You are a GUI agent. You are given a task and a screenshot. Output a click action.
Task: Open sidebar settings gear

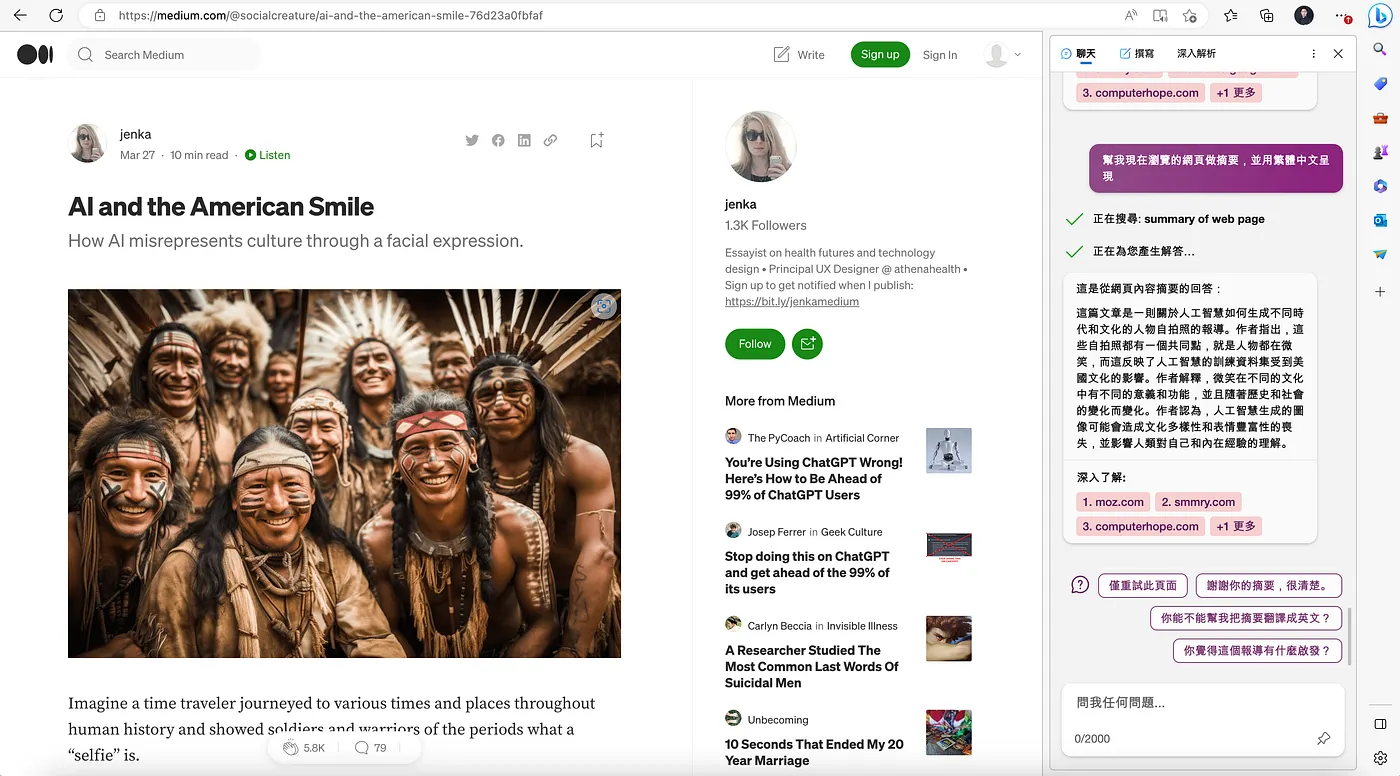tap(1380, 758)
